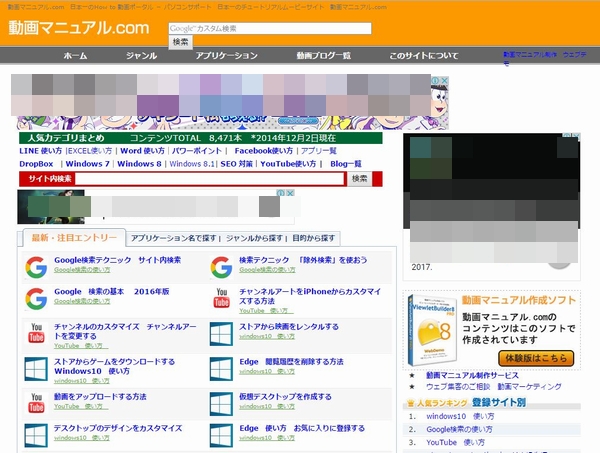Click the 体験版はこちら button
Image resolution: width=600 pixels, height=453 pixels.
pos(536,358)
